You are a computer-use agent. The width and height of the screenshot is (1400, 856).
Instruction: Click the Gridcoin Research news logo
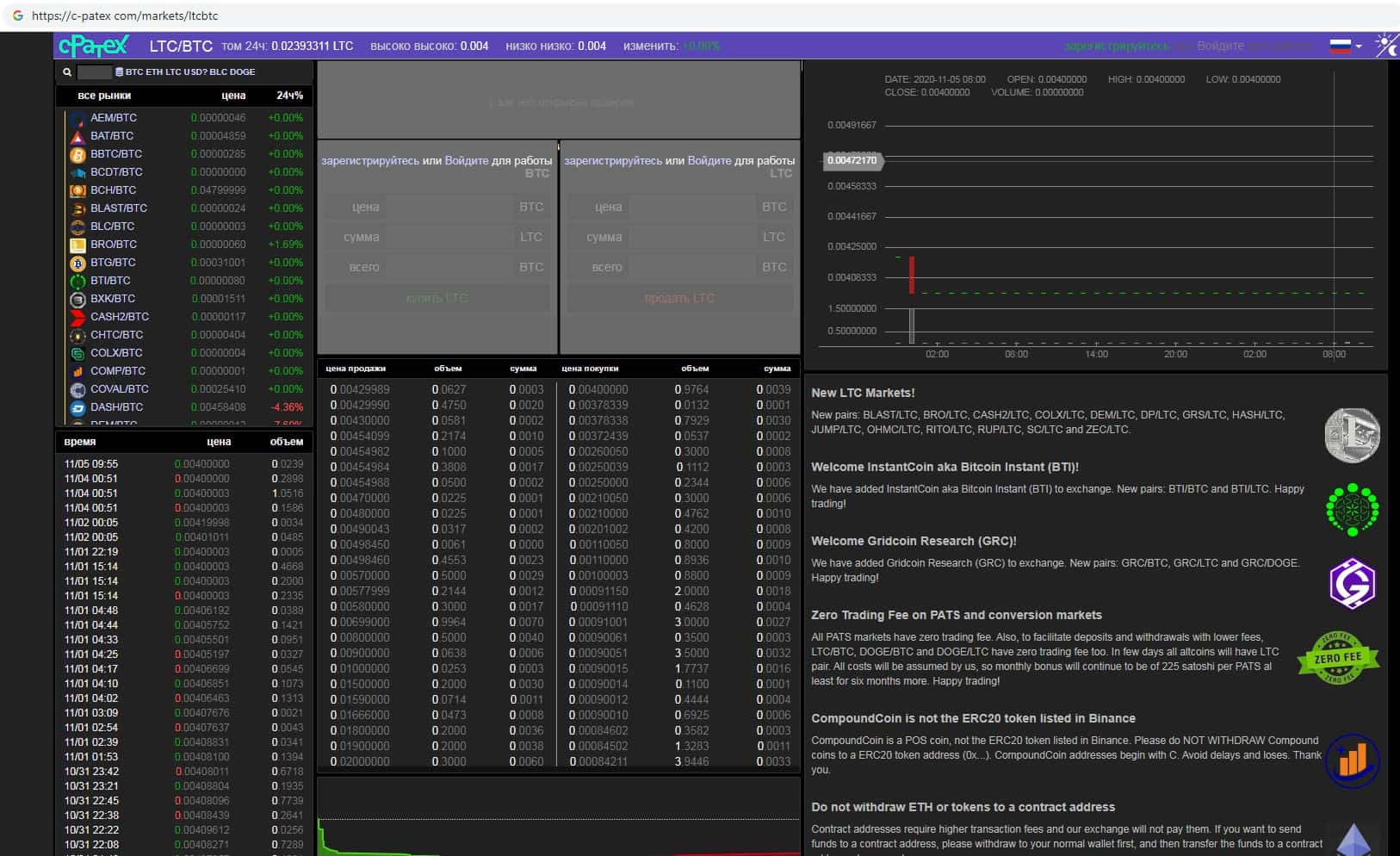1352,584
